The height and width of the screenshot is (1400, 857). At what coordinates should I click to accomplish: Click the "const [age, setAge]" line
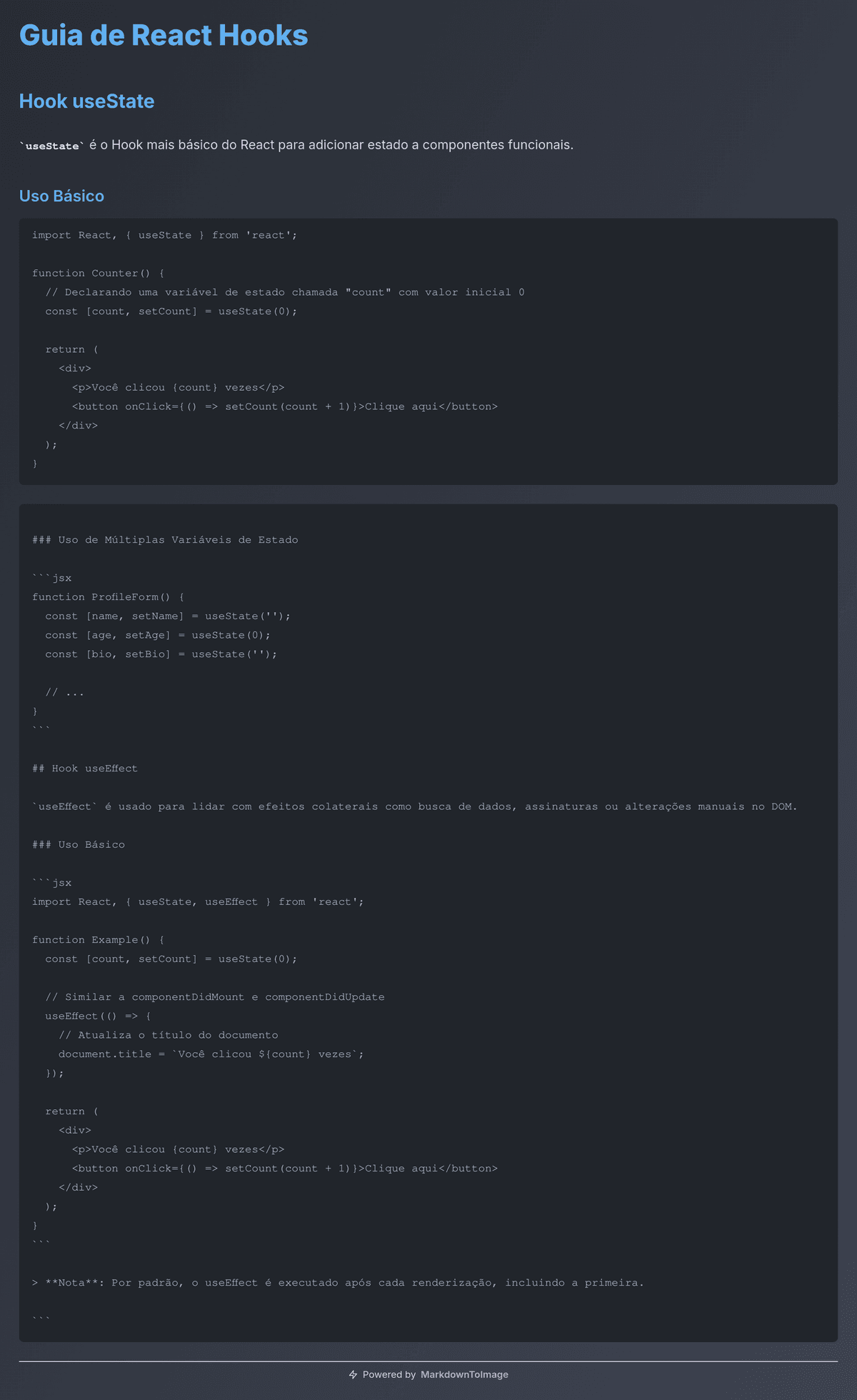click(x=157, y=635)
